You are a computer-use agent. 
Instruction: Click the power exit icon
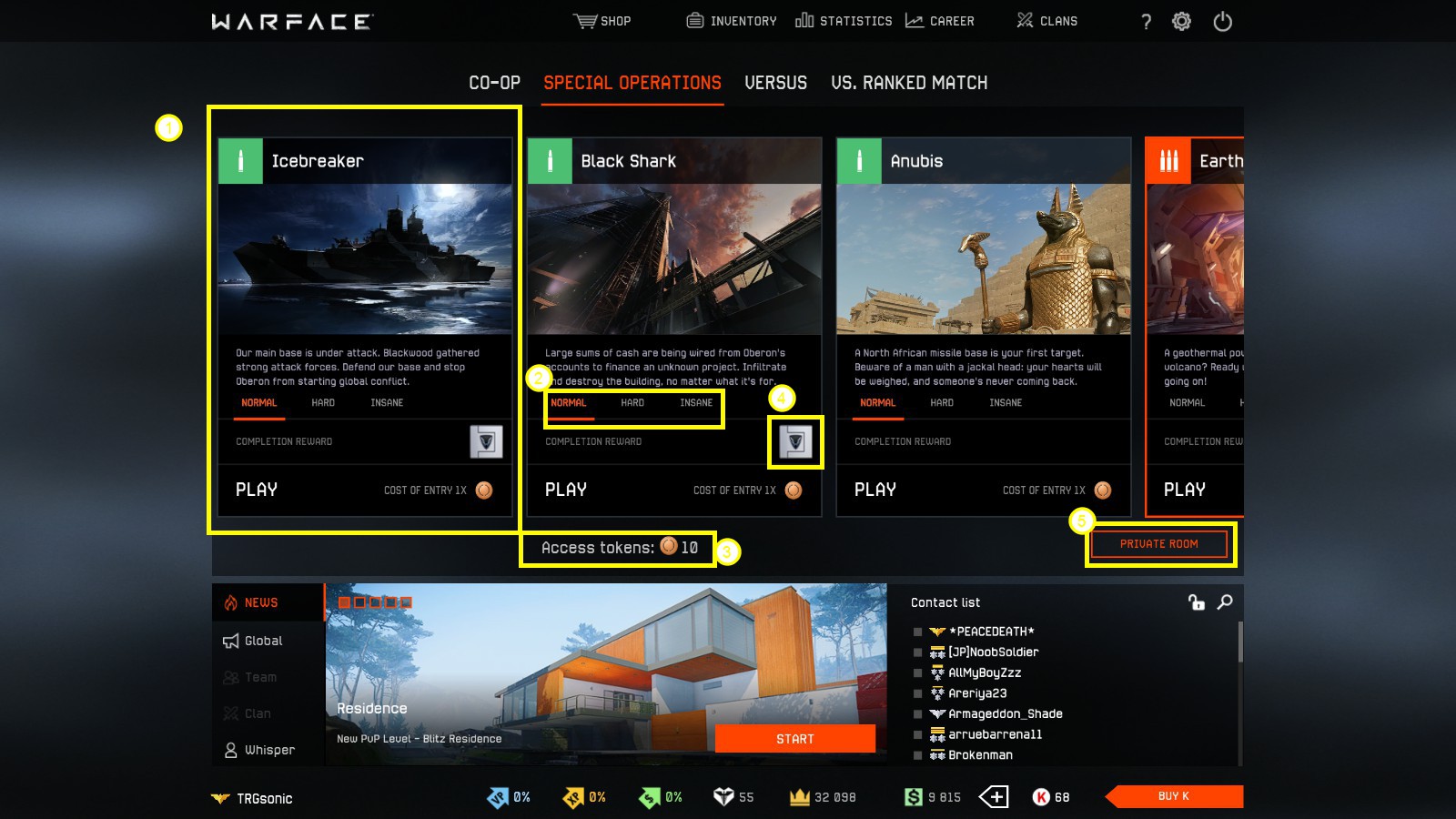pyautogui.click(x=1222, y=21)
